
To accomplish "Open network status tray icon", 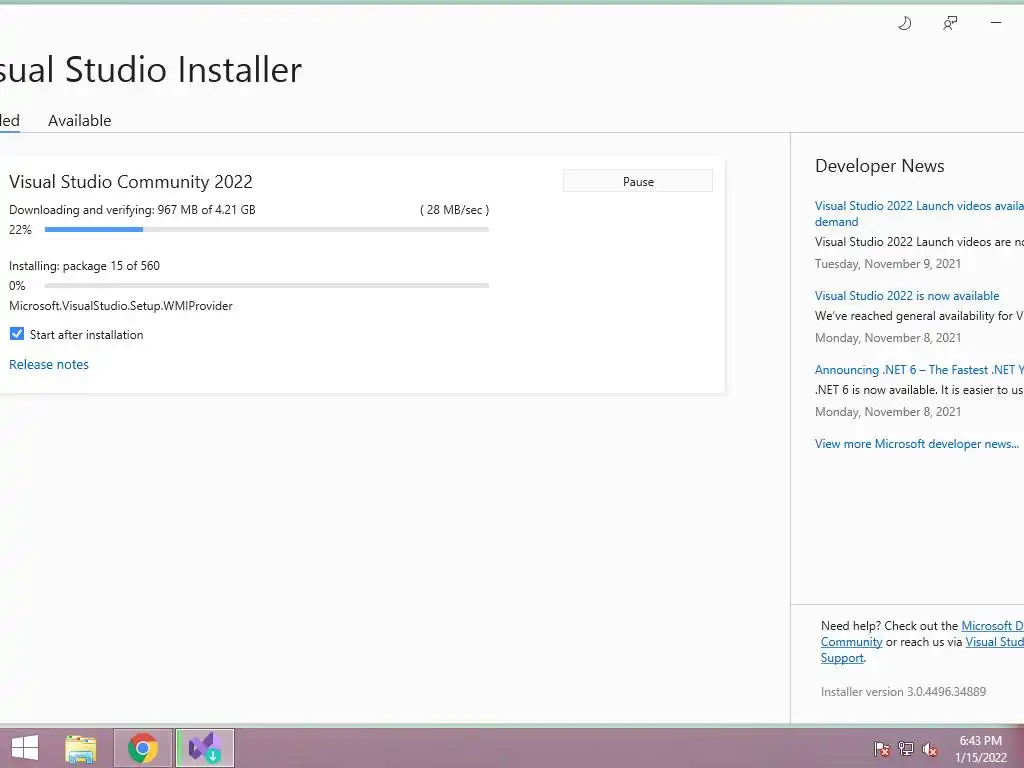I will [906, 748].
